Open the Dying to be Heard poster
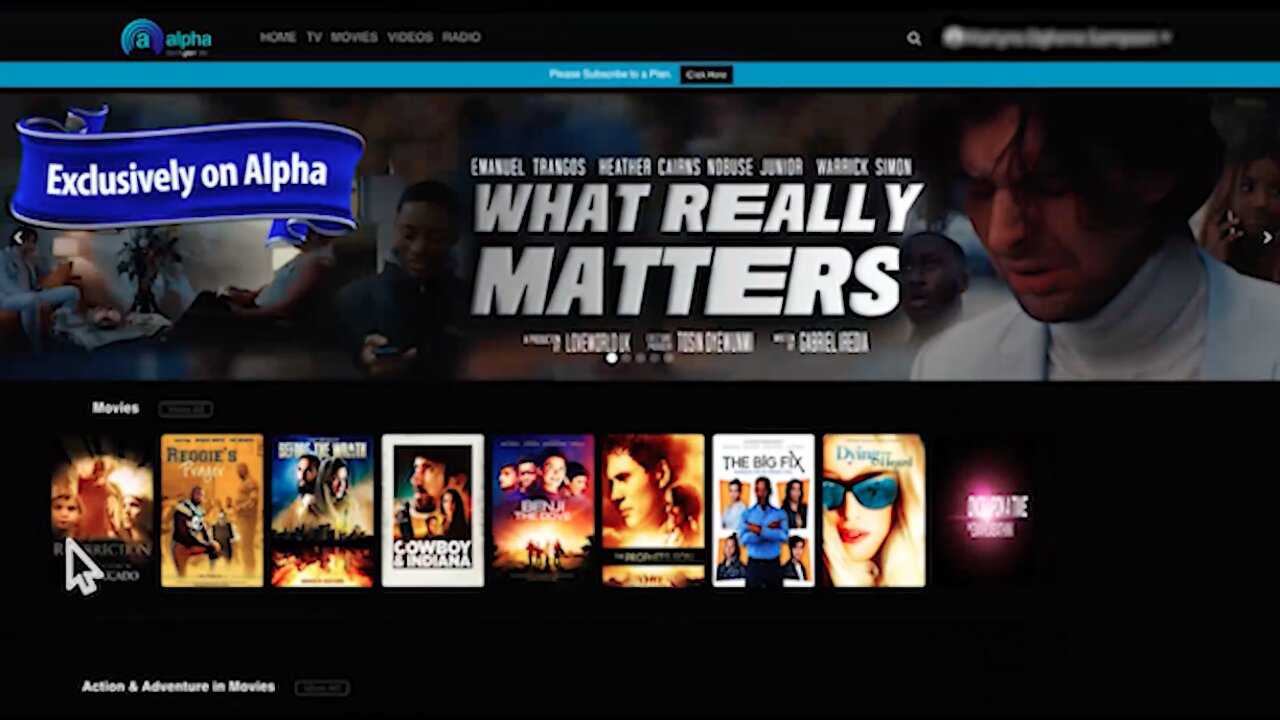This screenshot has height=720, width=1280. click(874, 510)
